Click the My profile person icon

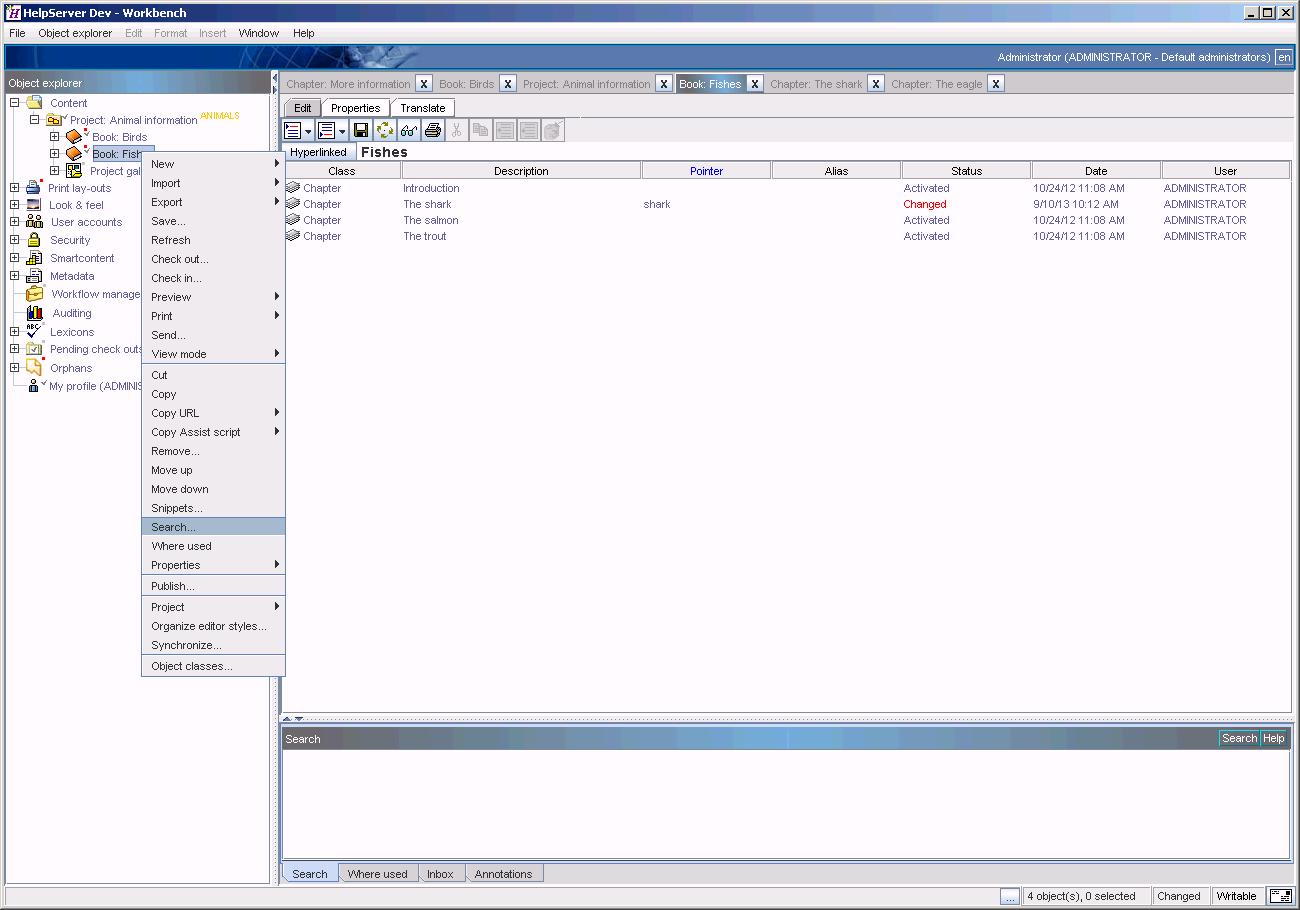[34, 385]
